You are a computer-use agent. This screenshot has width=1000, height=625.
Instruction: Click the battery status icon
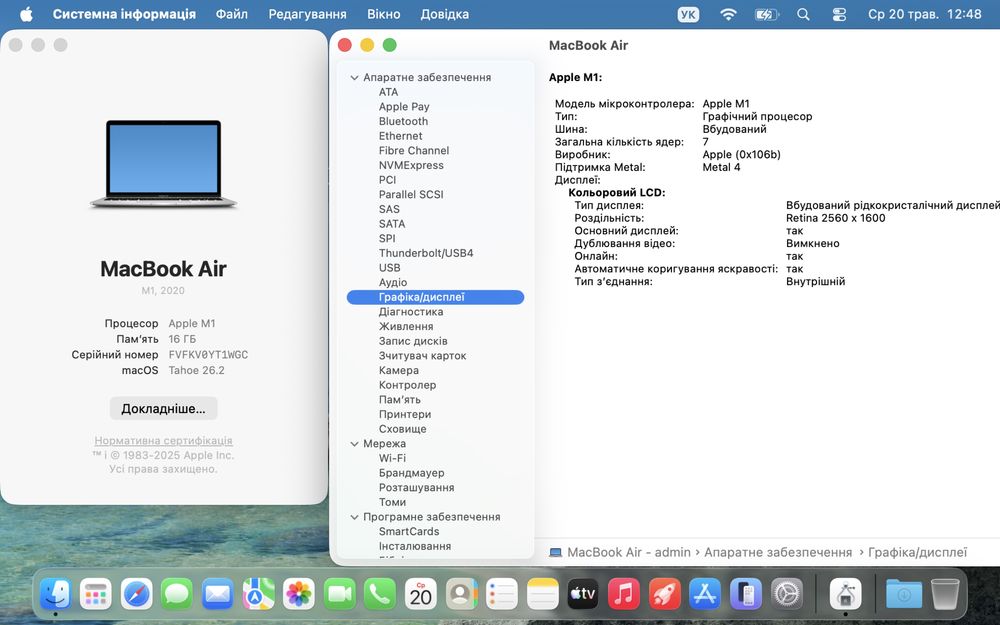(766, 14)
